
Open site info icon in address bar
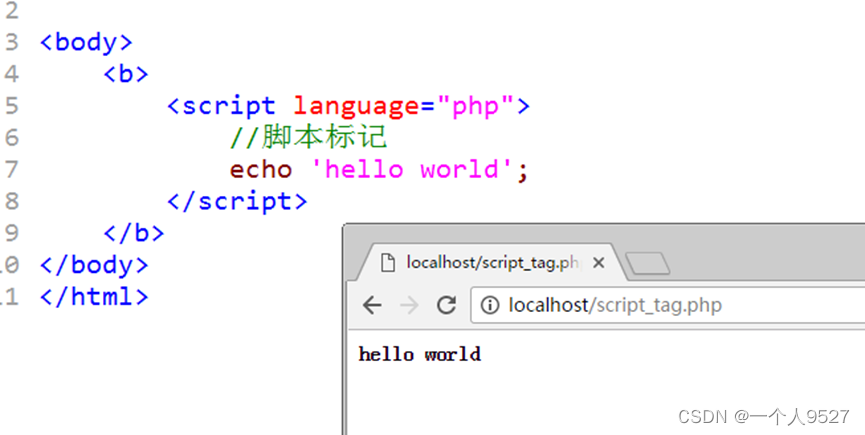click(x=490, y=304)
